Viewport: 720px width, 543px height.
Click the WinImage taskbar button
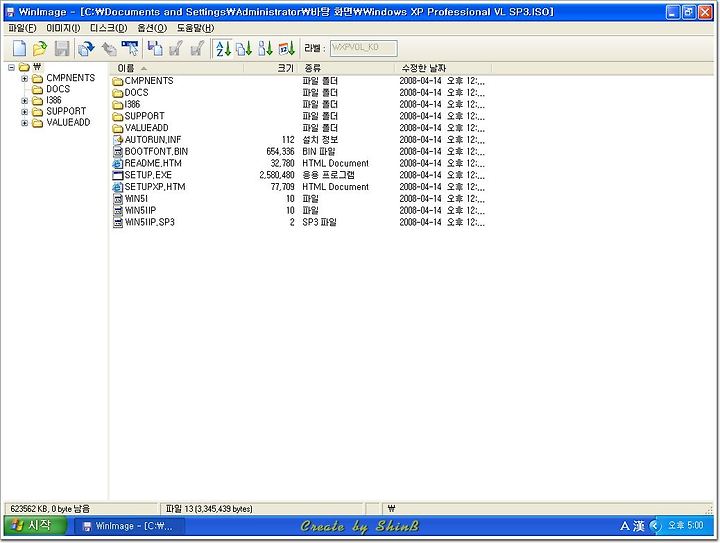[x=127, y=526]
